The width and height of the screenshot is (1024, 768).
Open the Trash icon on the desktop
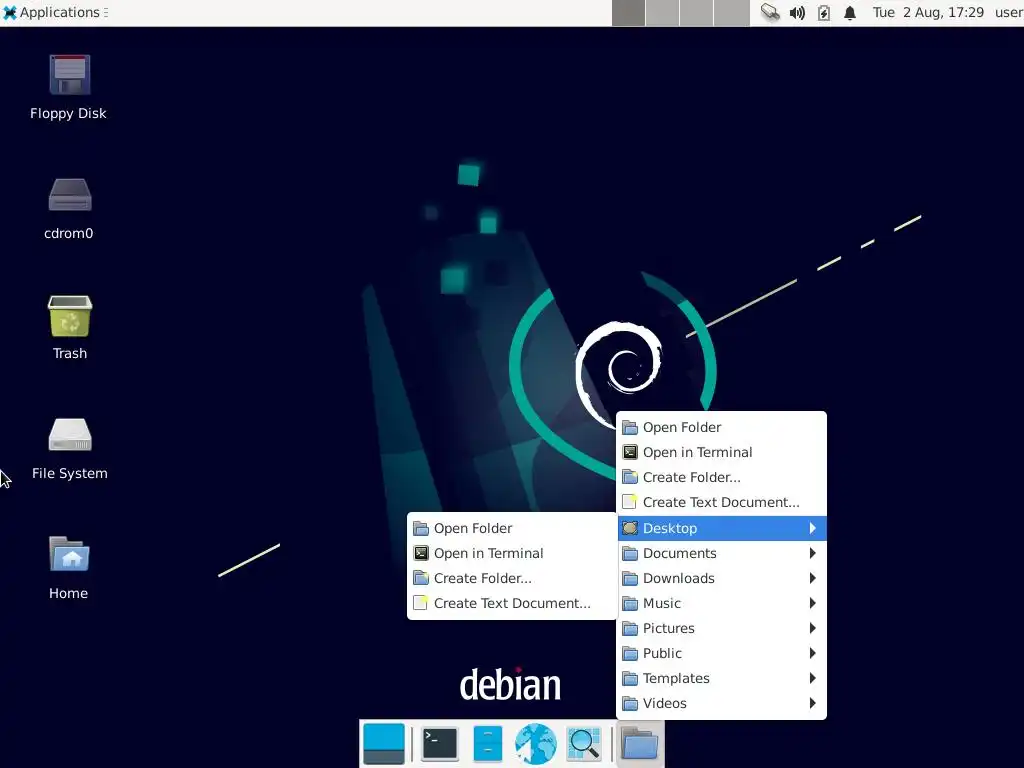pos(70,316)
